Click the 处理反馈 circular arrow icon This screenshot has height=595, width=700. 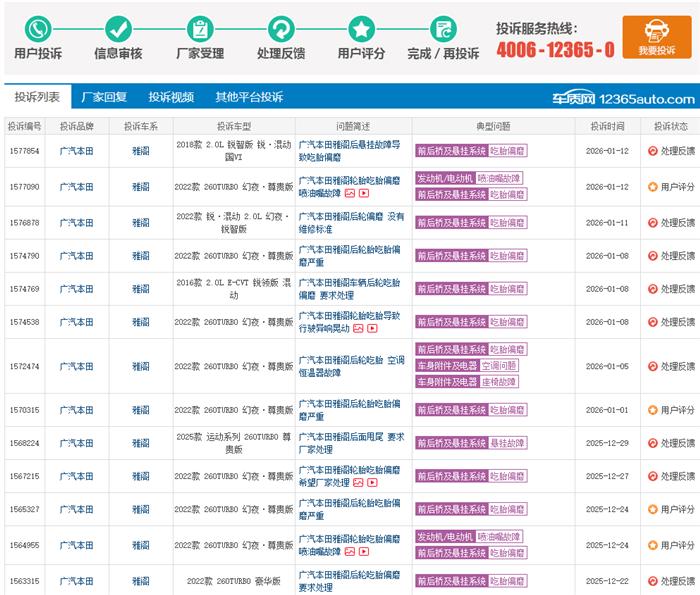tap(281, 27)
